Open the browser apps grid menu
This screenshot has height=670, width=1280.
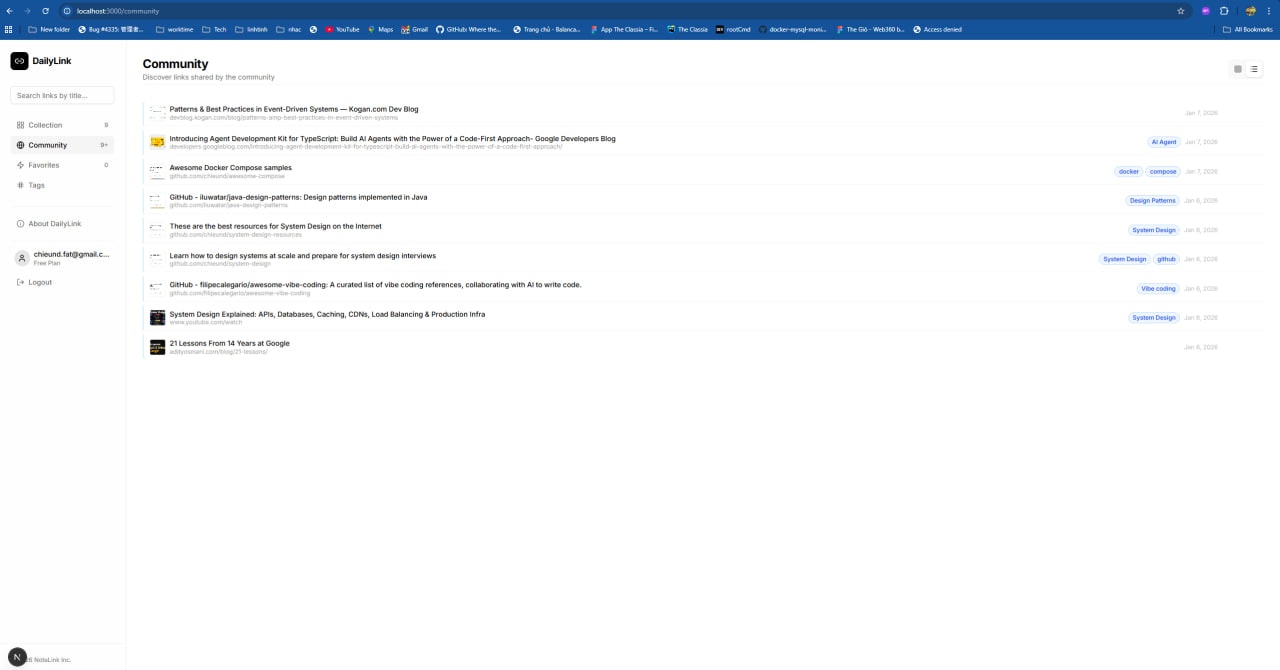pyautogui.click(x=8, y=29)
